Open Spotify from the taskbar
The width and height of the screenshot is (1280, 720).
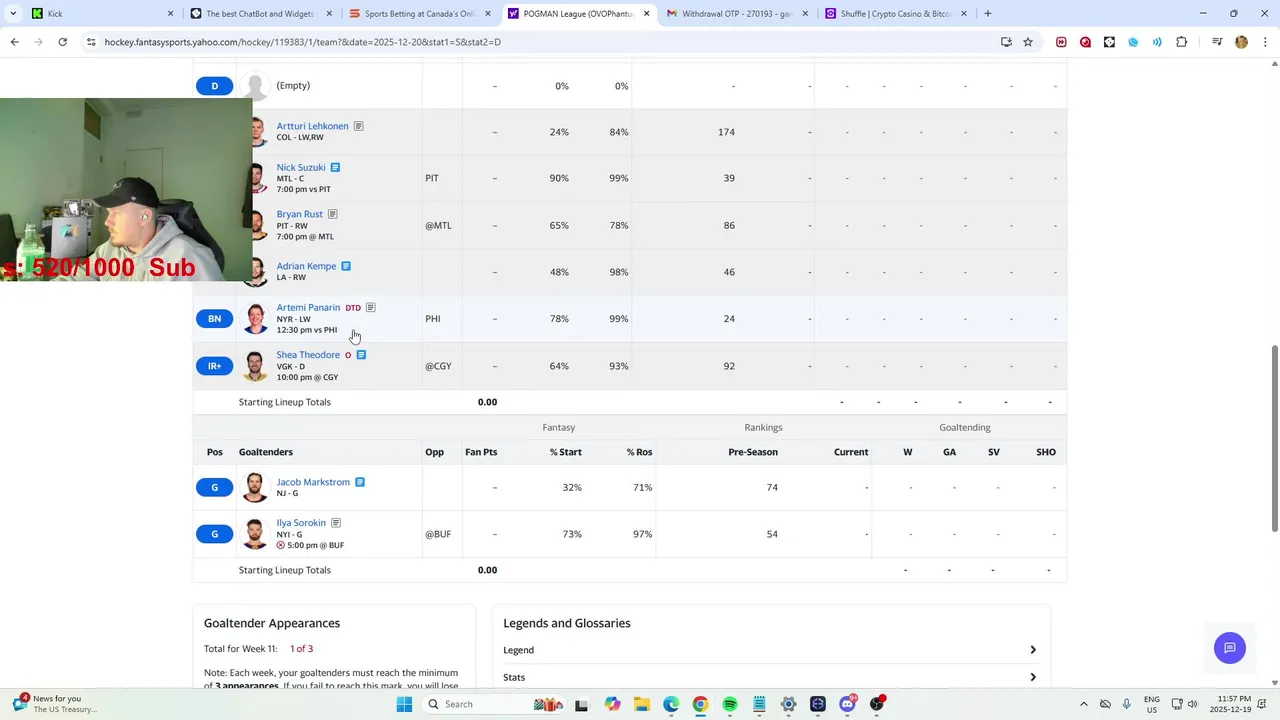[x=730, y=704]
